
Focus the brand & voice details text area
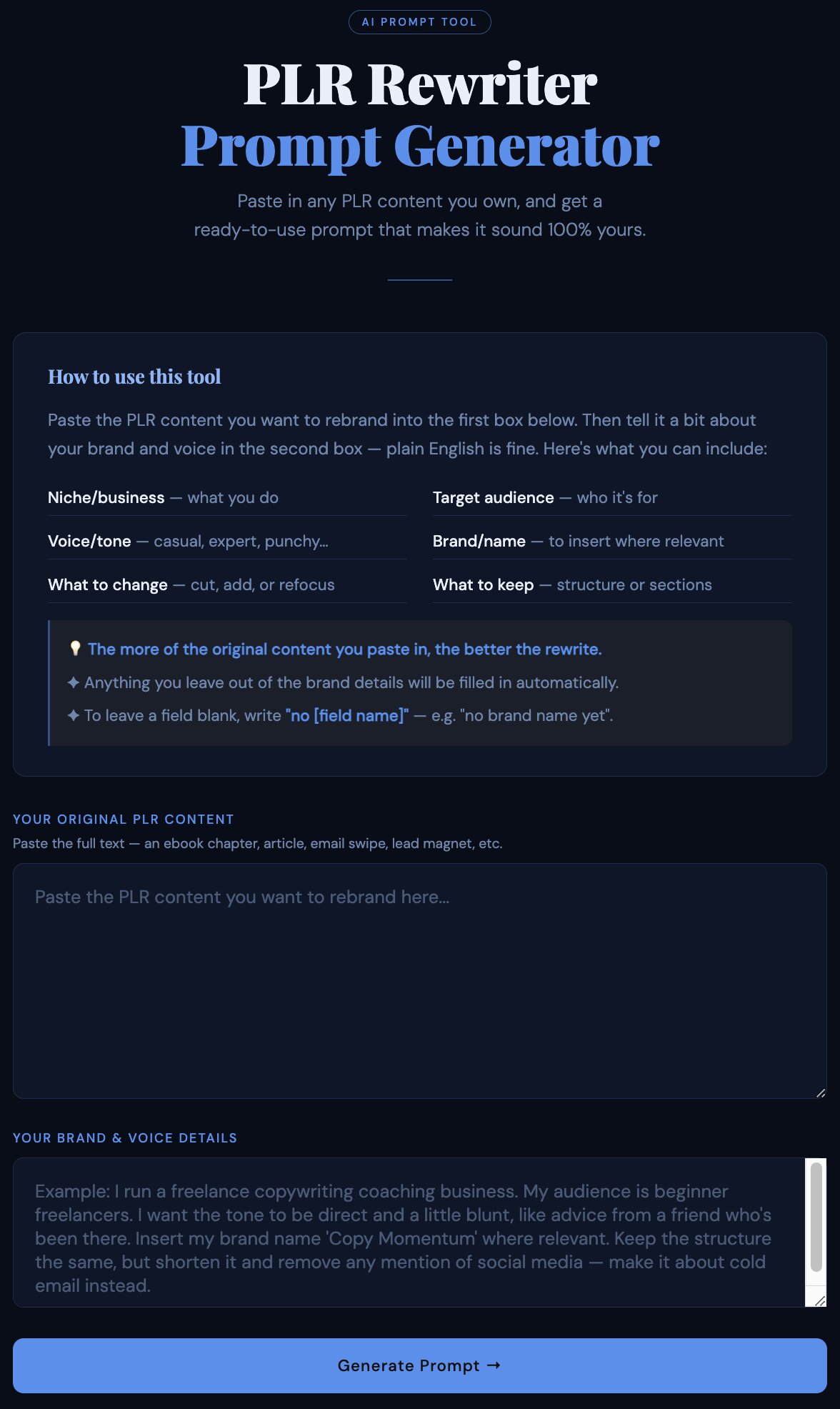[x=409, y=1233]
